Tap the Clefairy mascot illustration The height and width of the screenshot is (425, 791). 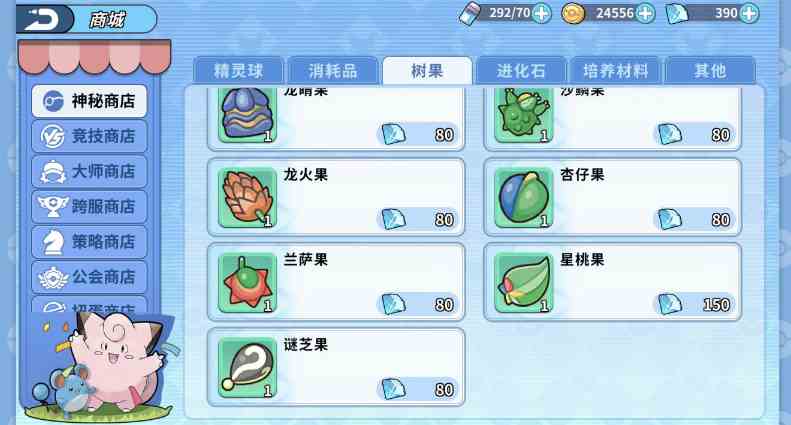(119, 358)
